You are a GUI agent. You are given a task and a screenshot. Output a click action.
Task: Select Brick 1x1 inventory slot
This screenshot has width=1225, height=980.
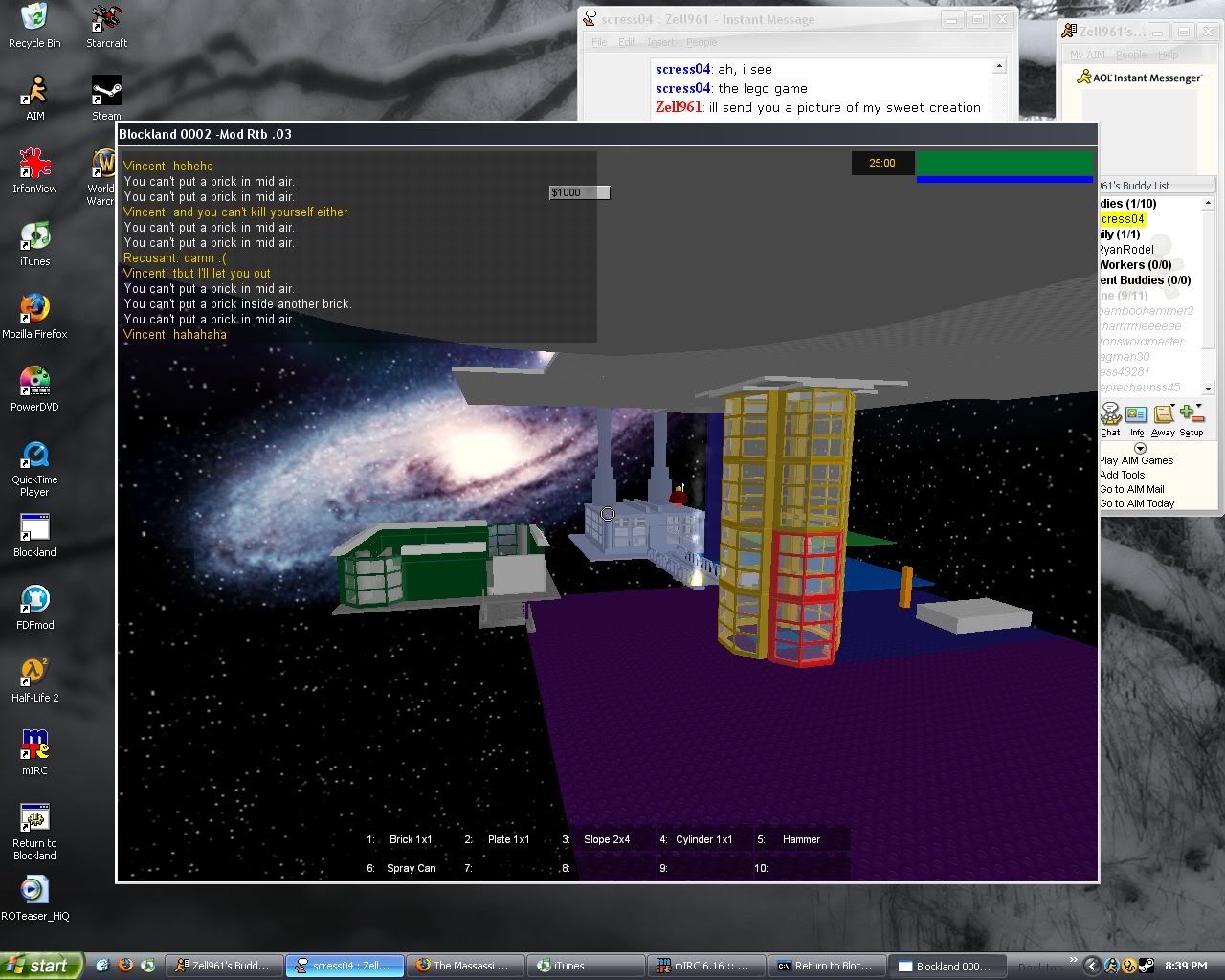[411, 839]
